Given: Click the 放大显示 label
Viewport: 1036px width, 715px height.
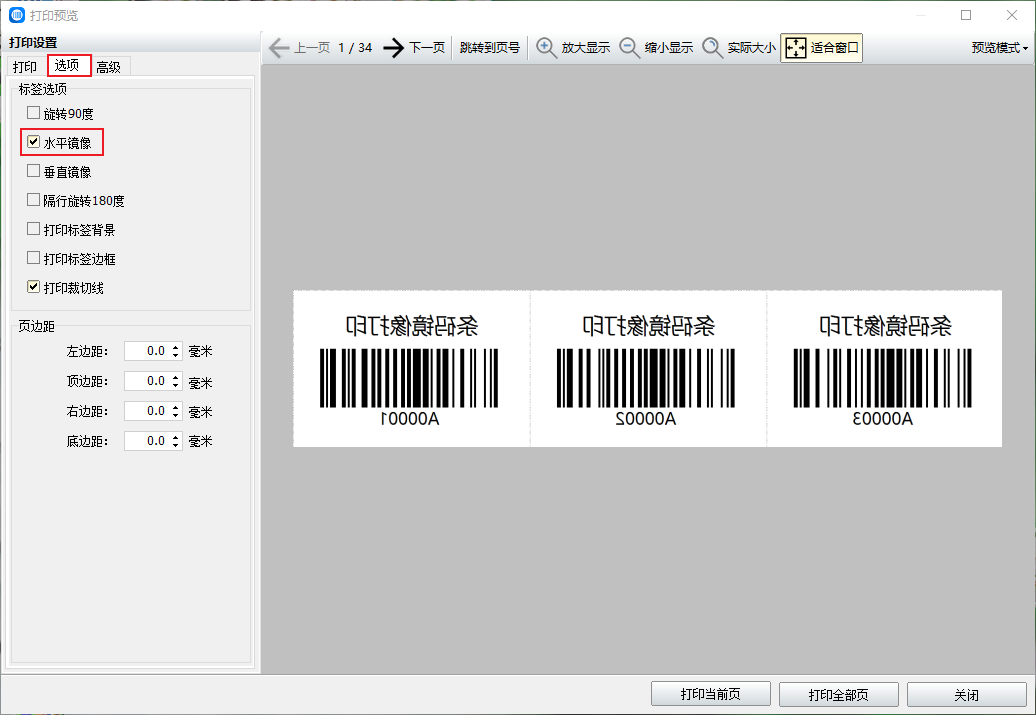Looking at the screenshot, I should click(586, 48).
